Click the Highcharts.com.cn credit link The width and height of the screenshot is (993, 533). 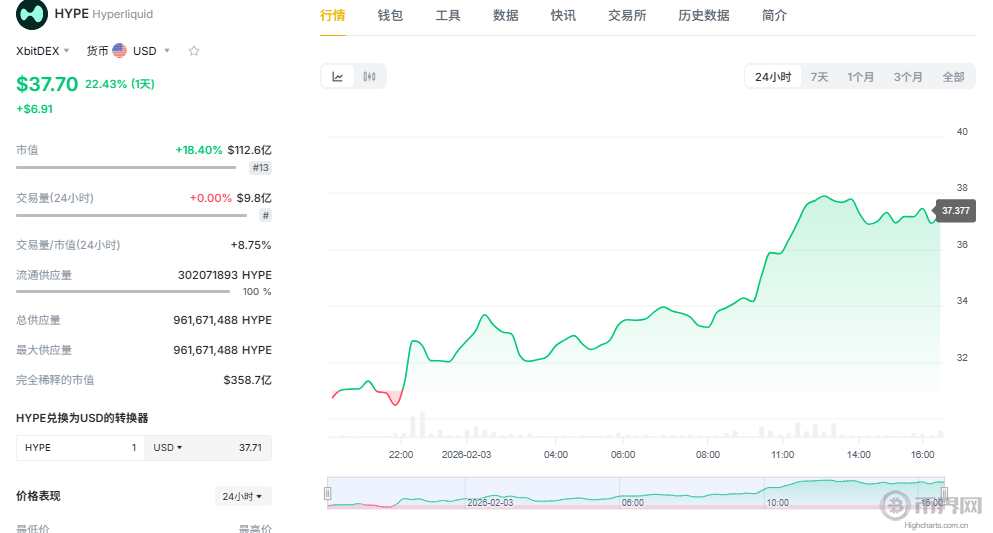coord(936,525)
